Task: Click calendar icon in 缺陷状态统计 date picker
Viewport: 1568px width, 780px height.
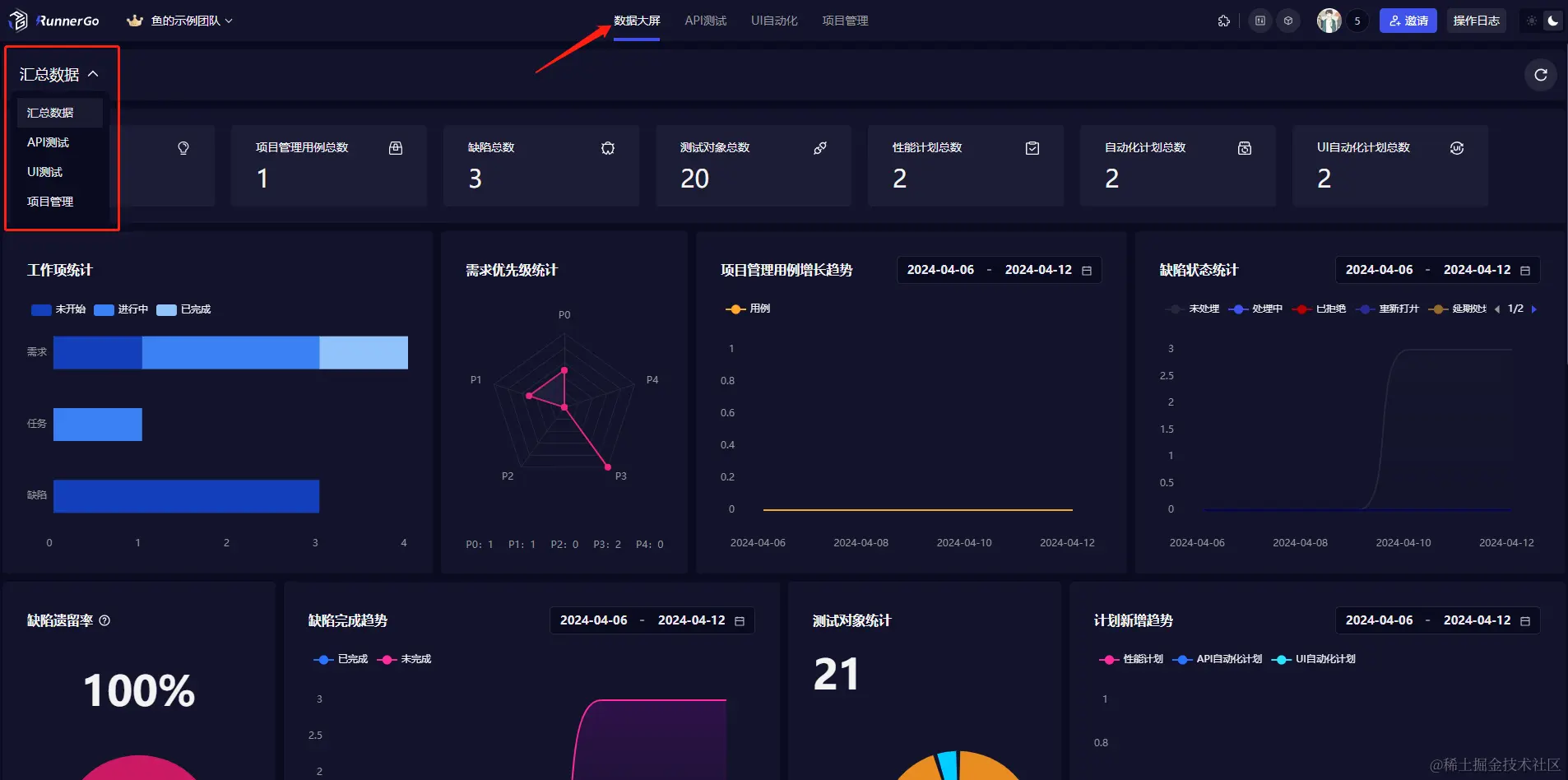Action: point(1525,271)
